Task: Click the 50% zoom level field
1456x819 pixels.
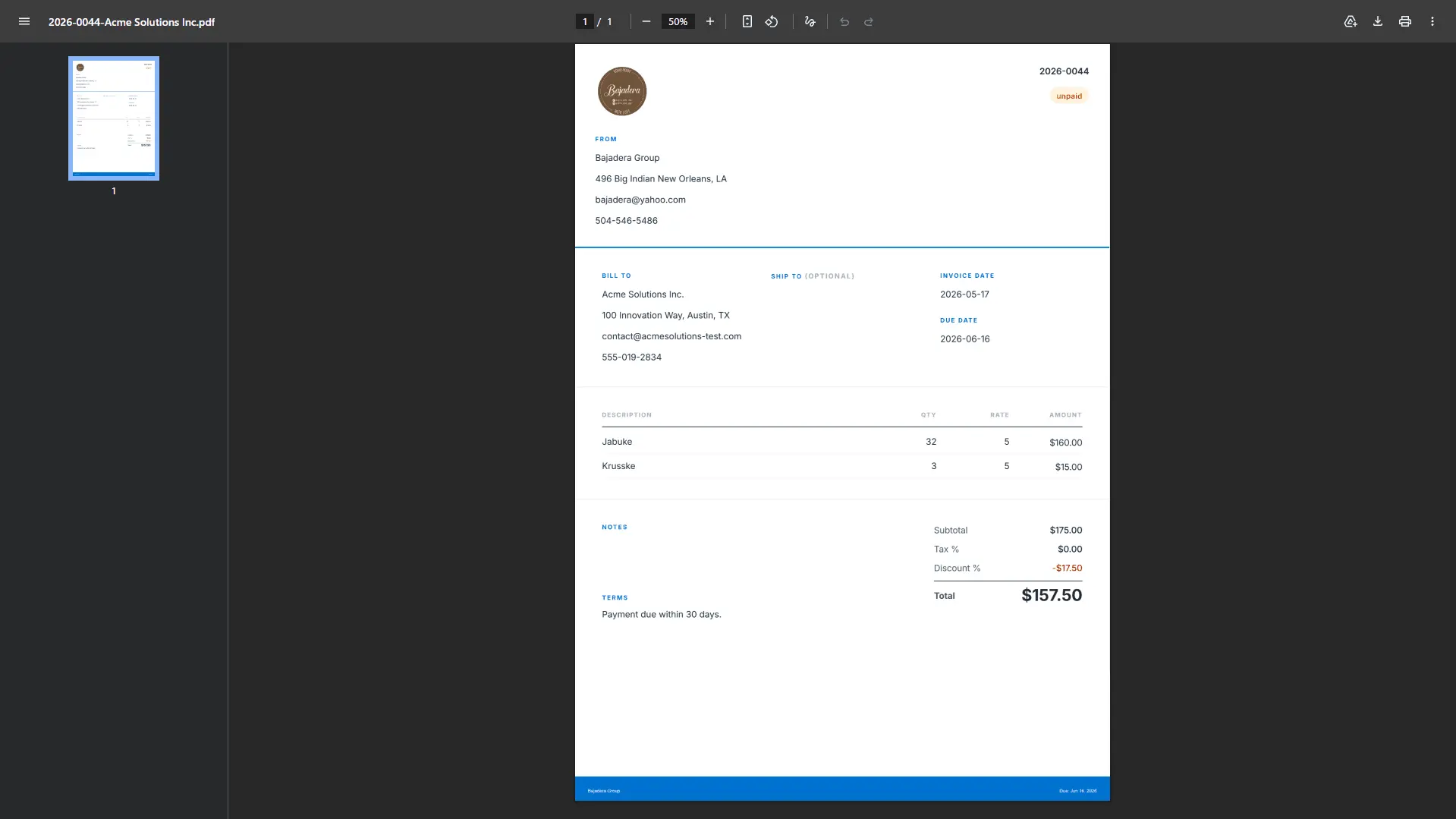Action: pyautogui.click(x=678, y=21)
